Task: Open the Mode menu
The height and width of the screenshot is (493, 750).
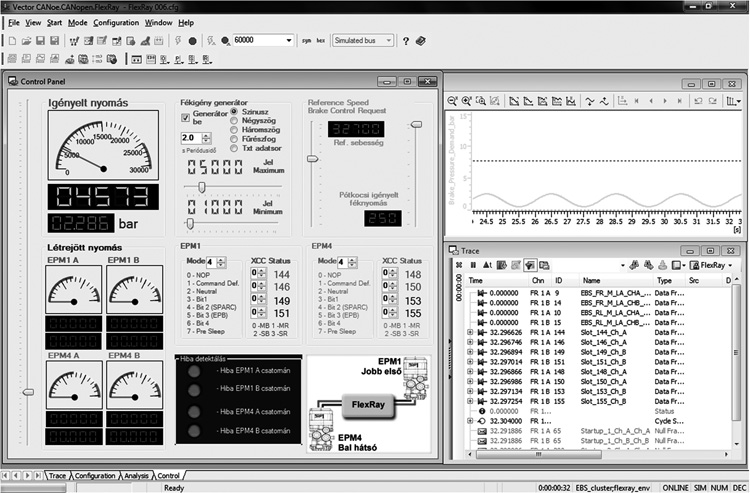Action: tap(77, 22)
